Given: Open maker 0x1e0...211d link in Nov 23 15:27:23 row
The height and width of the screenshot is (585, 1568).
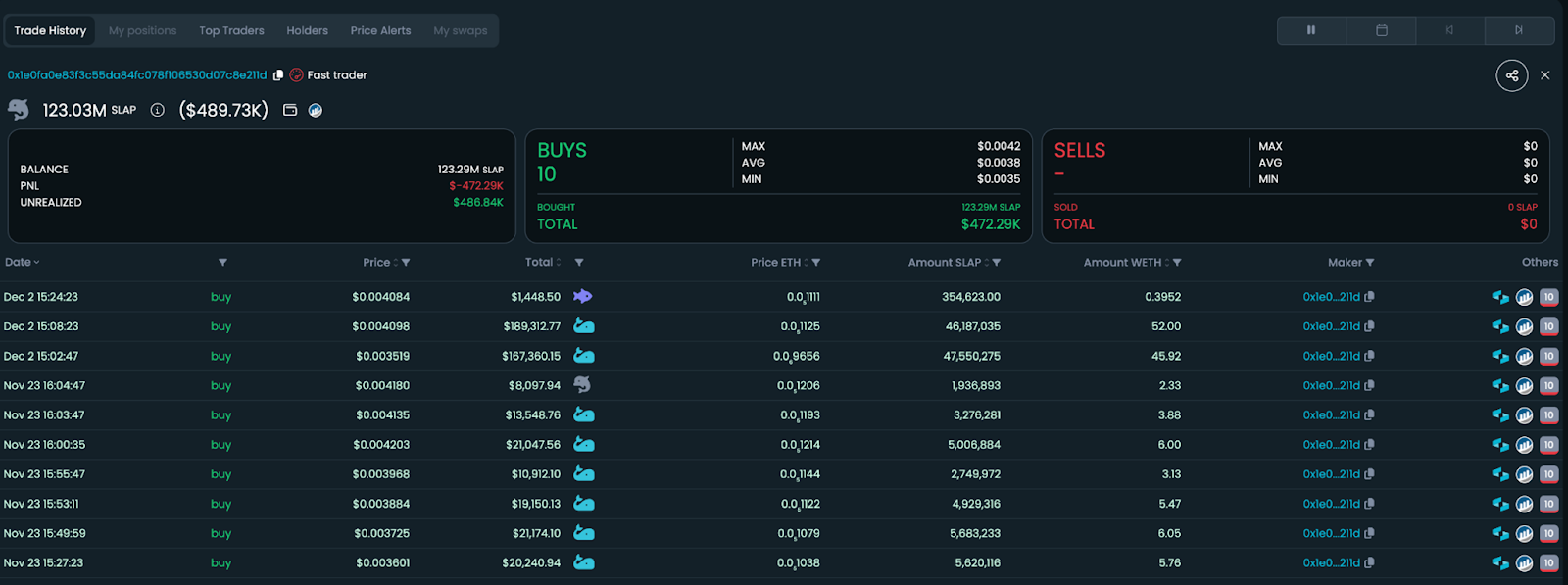Looking at the screenshot, I should (x=1331, y=563).
